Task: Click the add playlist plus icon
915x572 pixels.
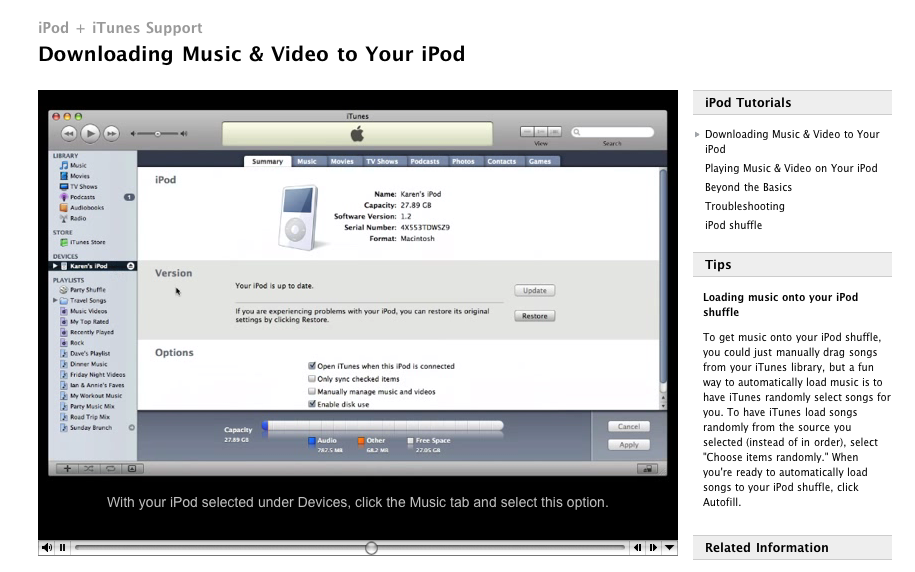Action: (x=67, y=468)
